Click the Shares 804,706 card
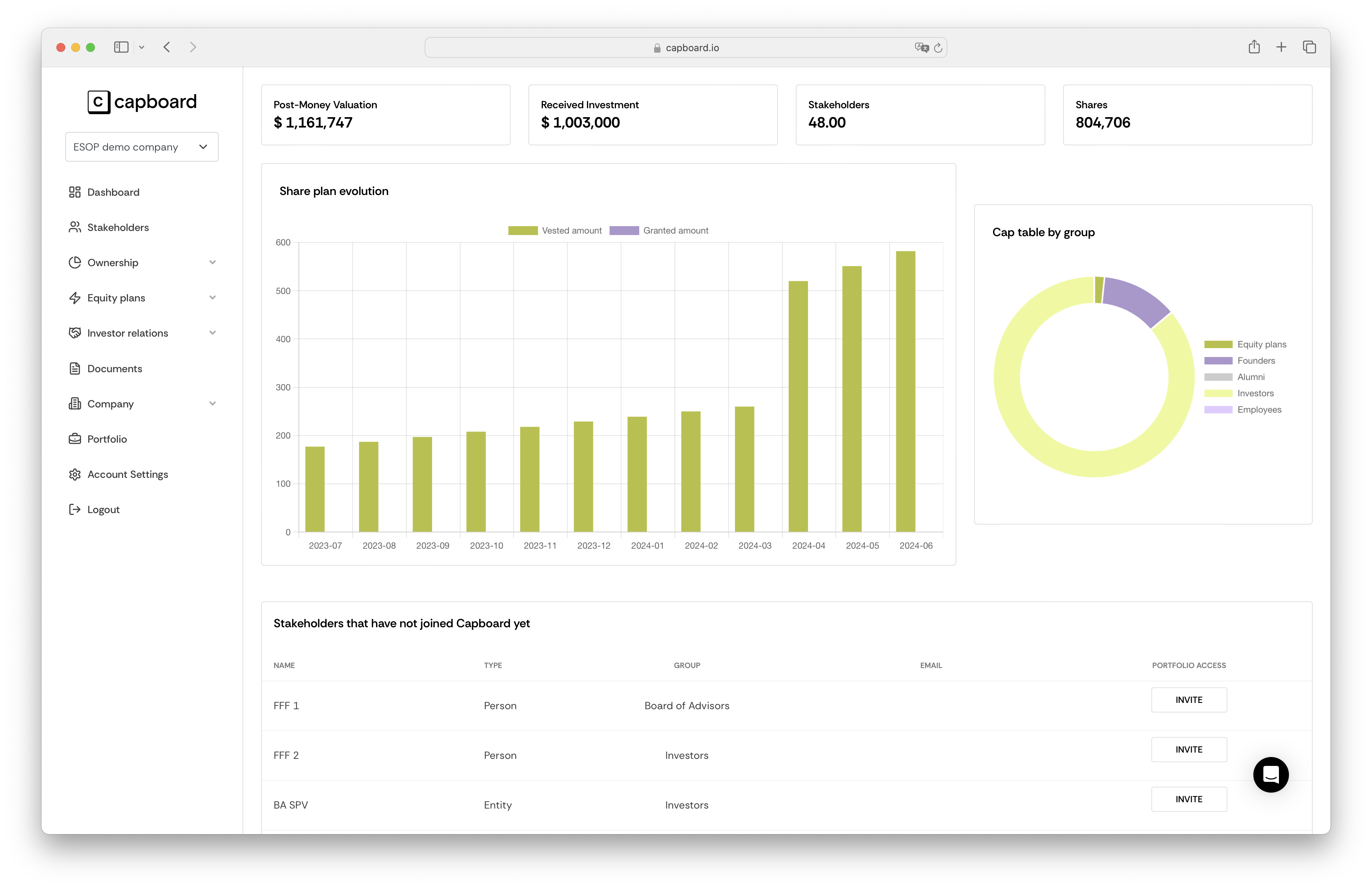 1187,115
